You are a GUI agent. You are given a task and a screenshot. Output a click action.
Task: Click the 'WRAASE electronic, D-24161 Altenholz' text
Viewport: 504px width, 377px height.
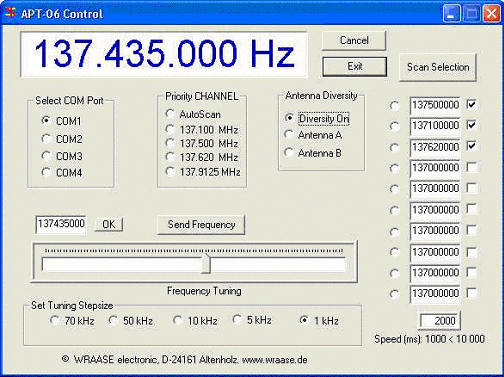[x=156, y=360]
